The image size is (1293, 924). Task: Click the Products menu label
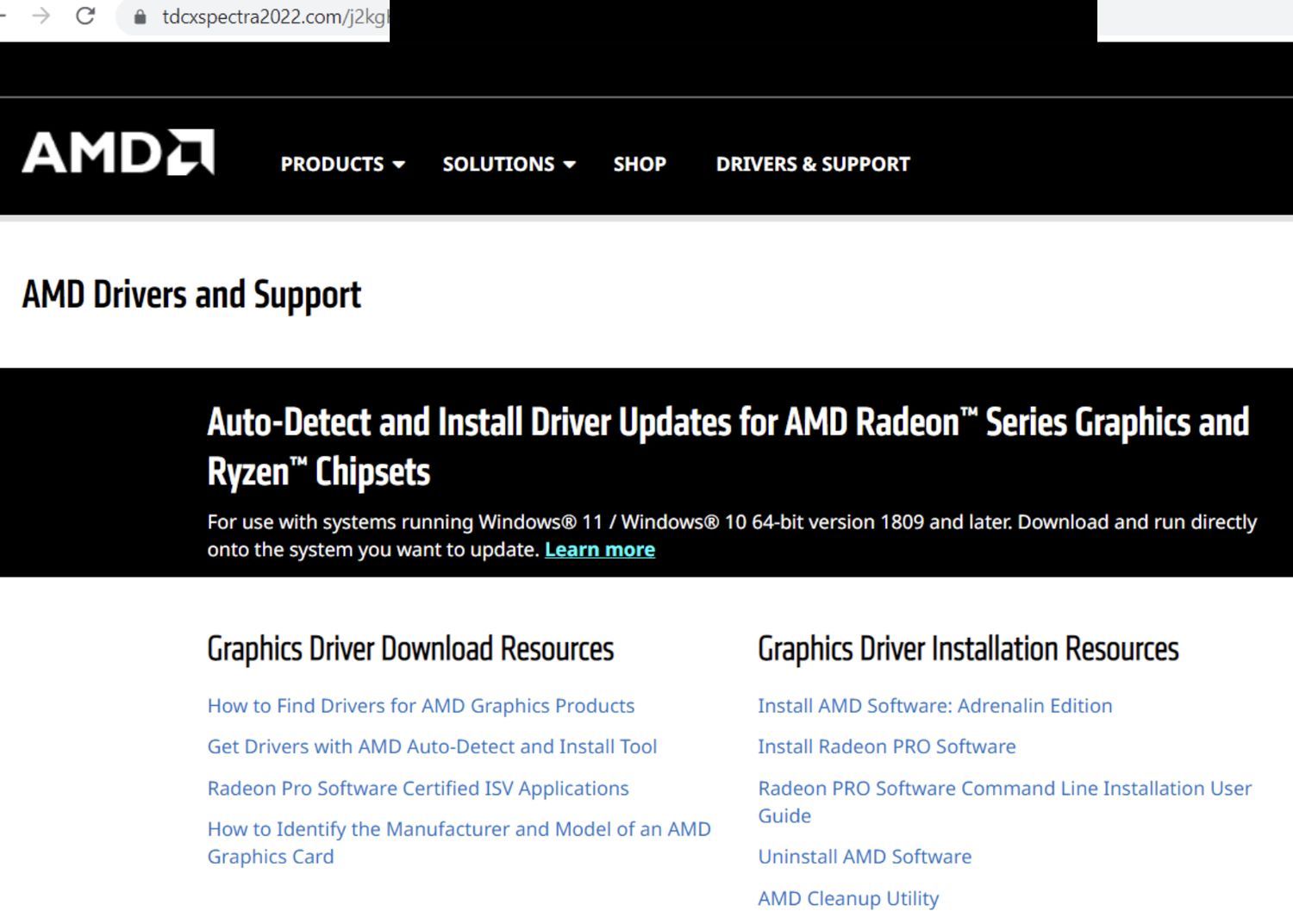(x=332, y=164)
